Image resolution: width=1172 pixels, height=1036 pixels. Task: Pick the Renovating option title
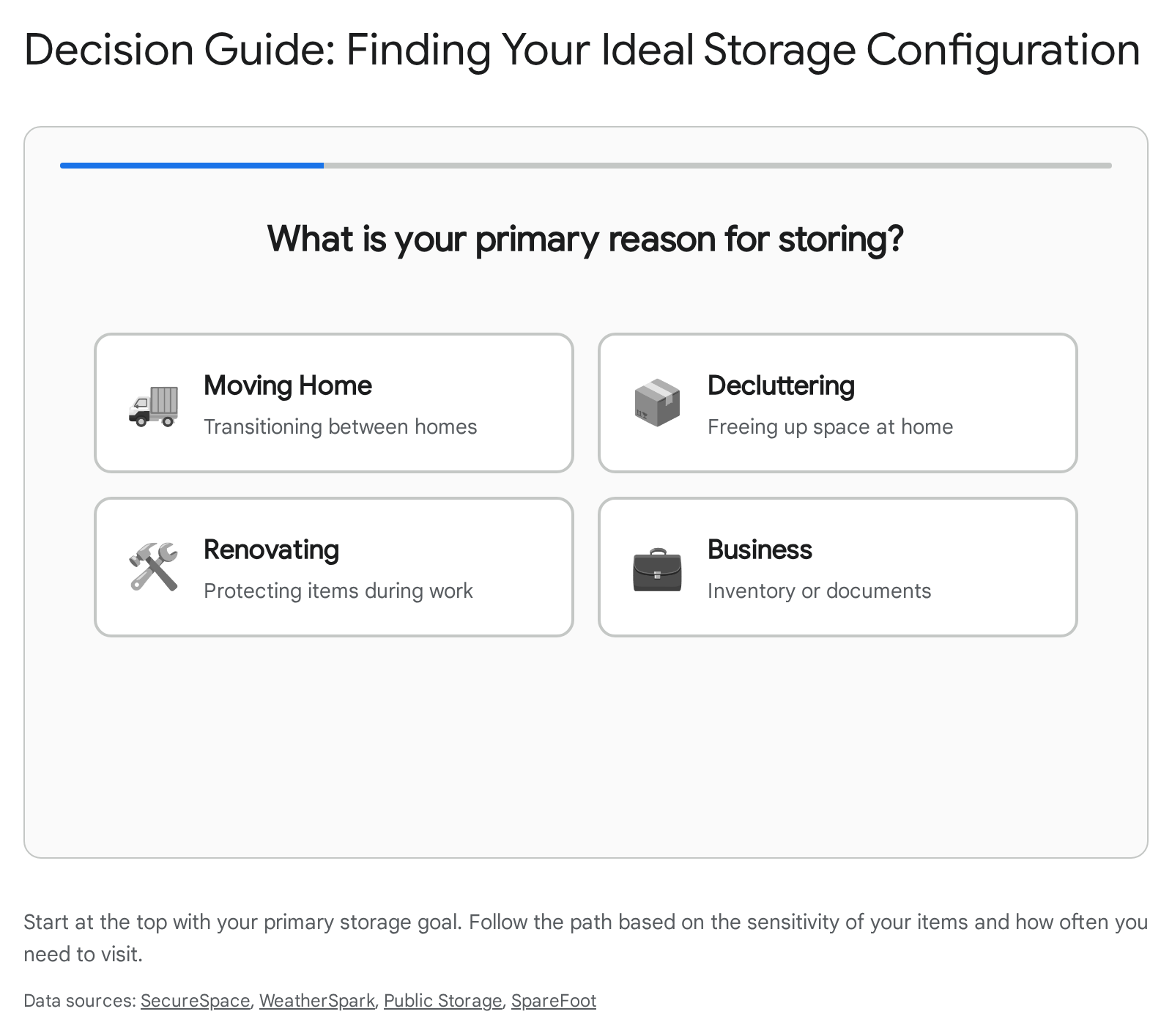(271, 550)
